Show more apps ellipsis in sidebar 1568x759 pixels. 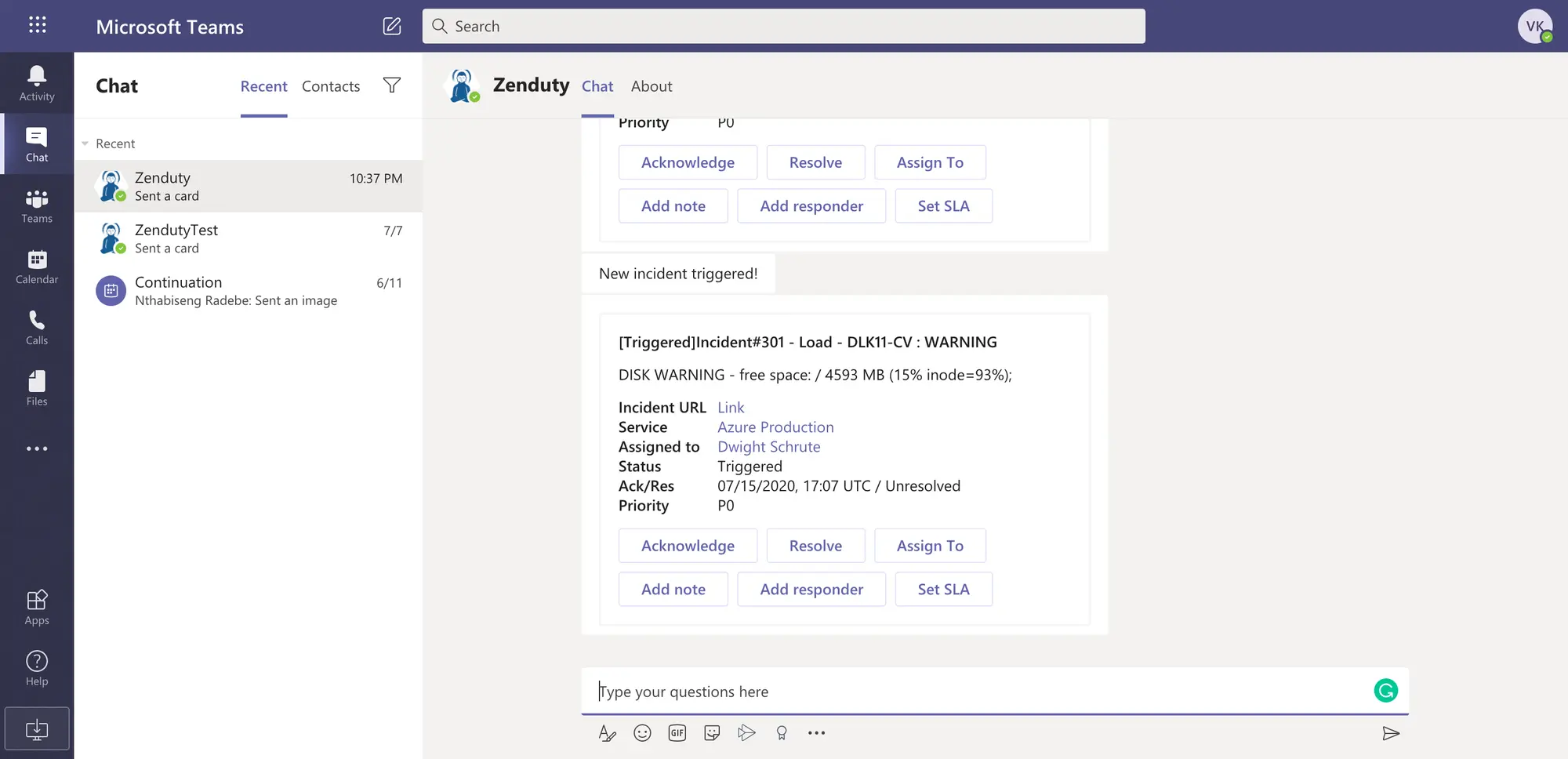[37, 448]
